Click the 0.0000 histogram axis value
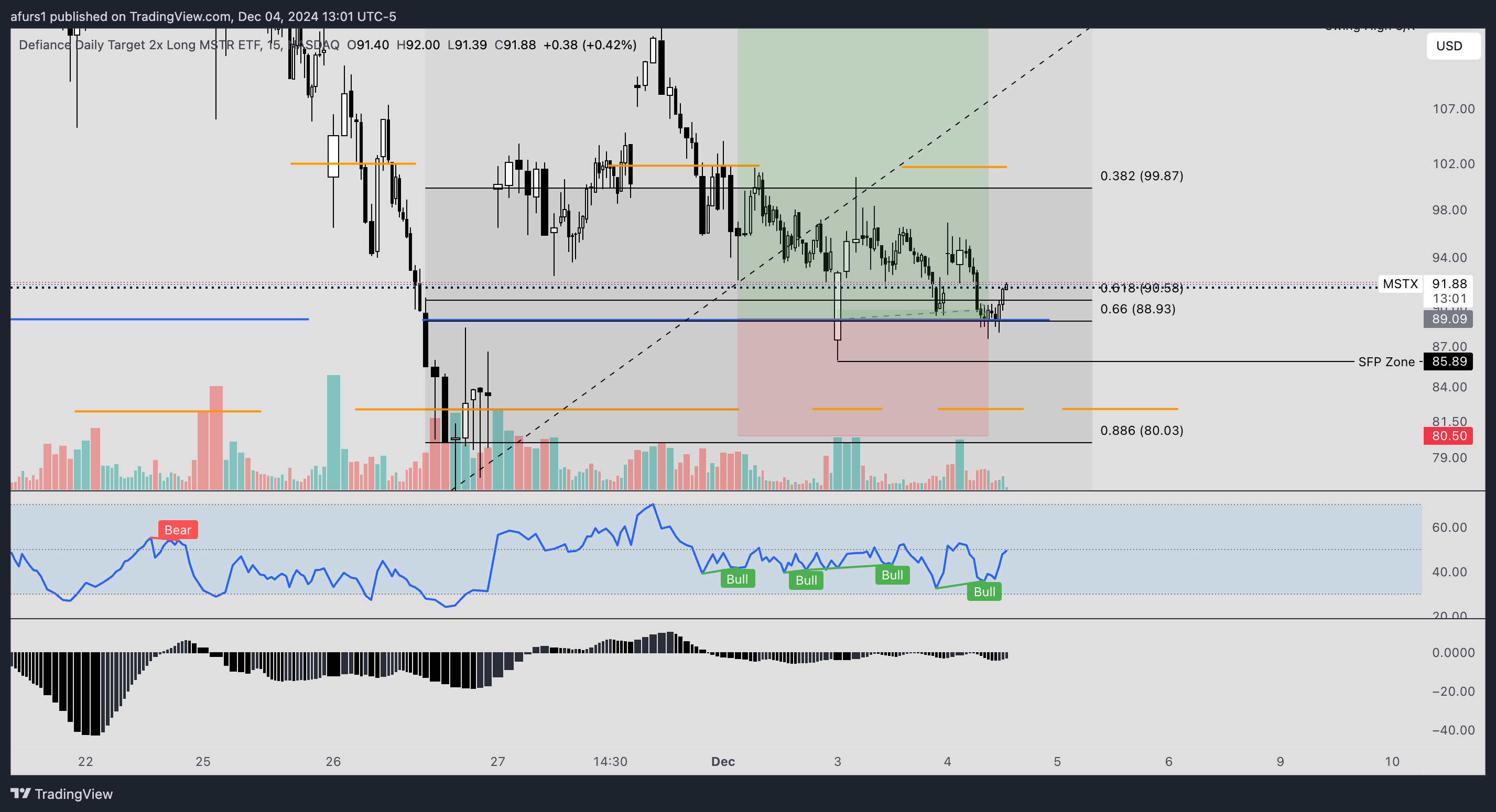This screenshot has width=1496, height=812. pyautogui.click(x=1454, y=652)
